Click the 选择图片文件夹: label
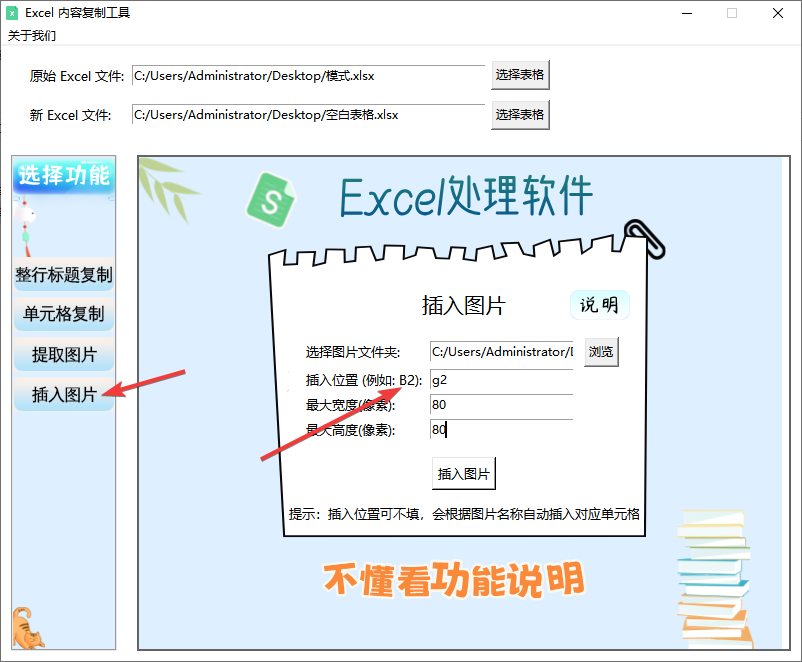This screenshot has width=802, height=662. [x=353, y=352]
